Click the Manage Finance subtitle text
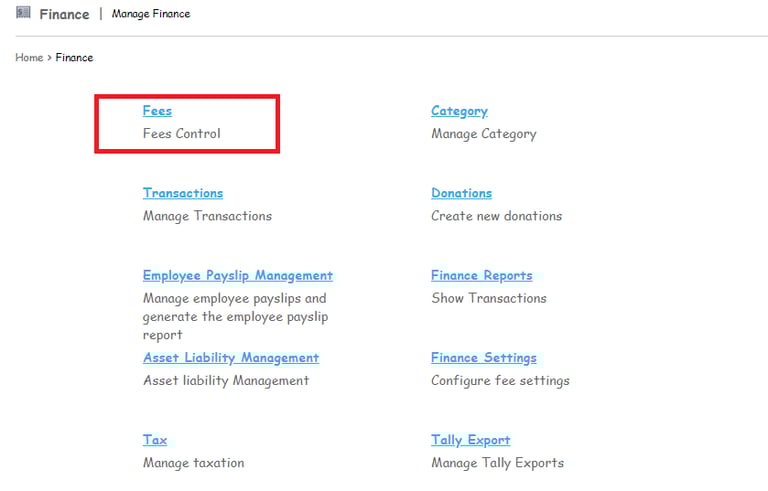Screen dimensions: 768x491 151,14
